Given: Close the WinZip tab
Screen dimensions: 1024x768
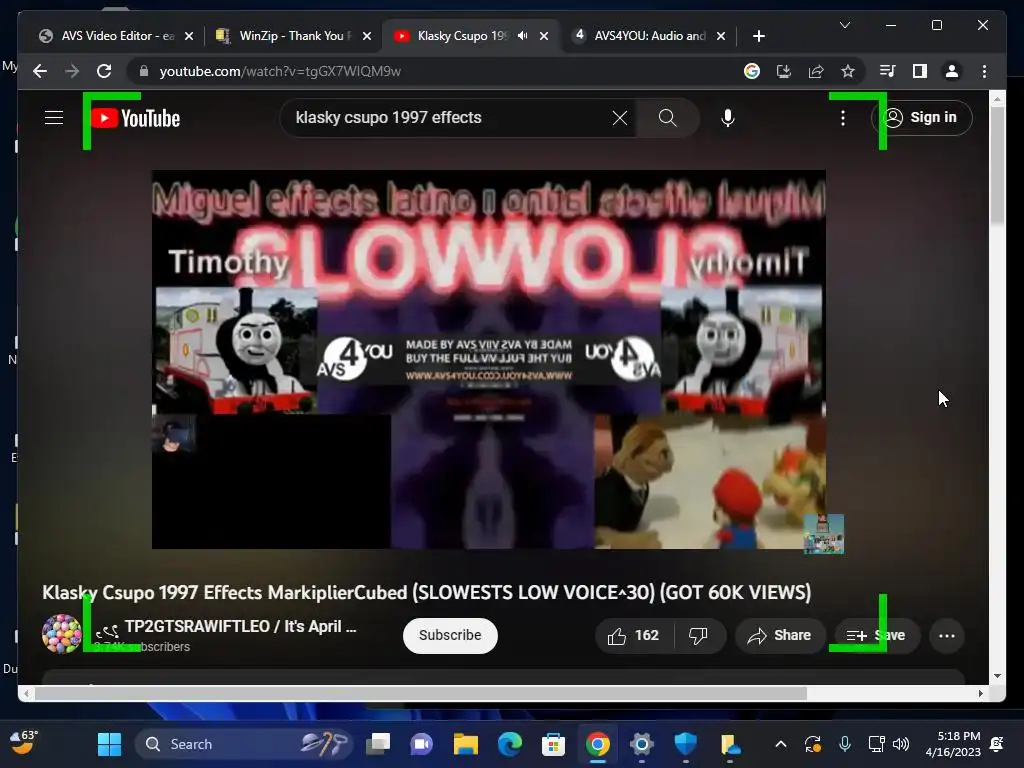Looking at the screenshot, I should coord(367,36).
